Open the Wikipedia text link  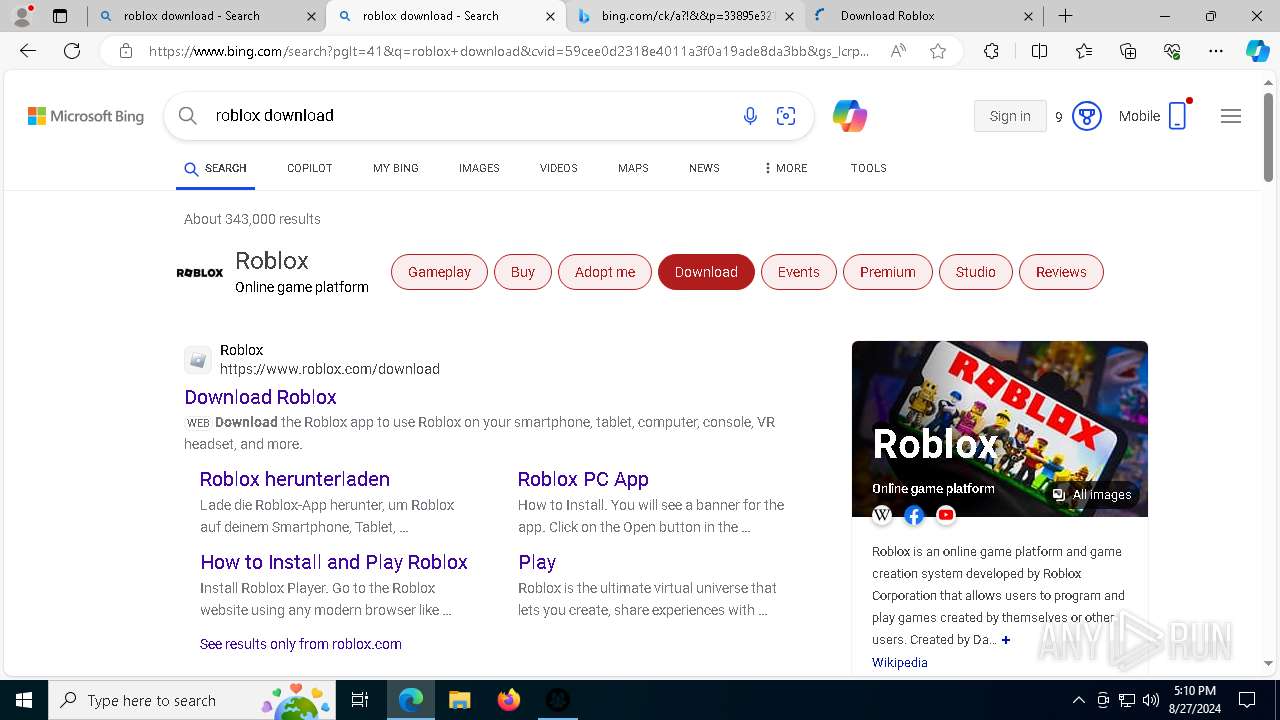(900, 663)
